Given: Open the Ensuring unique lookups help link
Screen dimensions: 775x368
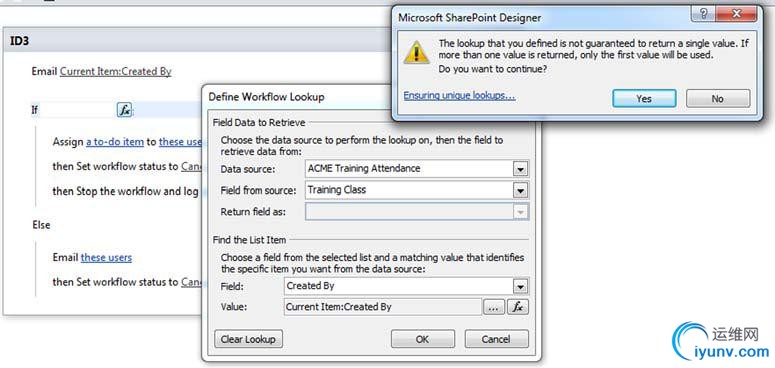Looking at the screenshot, I should pos(459,95).
